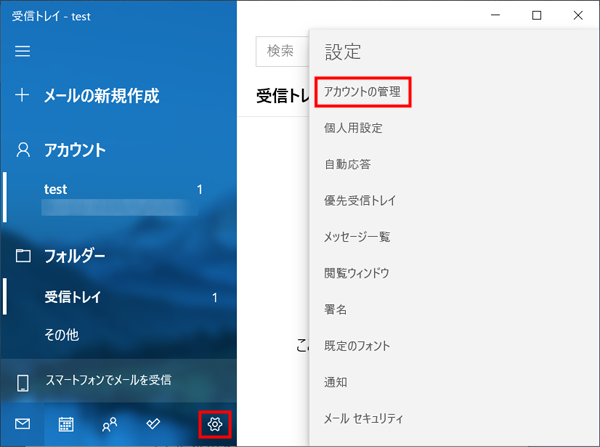Open the Calendar app icon
The width and height of the screenshot is (600, 447).
66,424
